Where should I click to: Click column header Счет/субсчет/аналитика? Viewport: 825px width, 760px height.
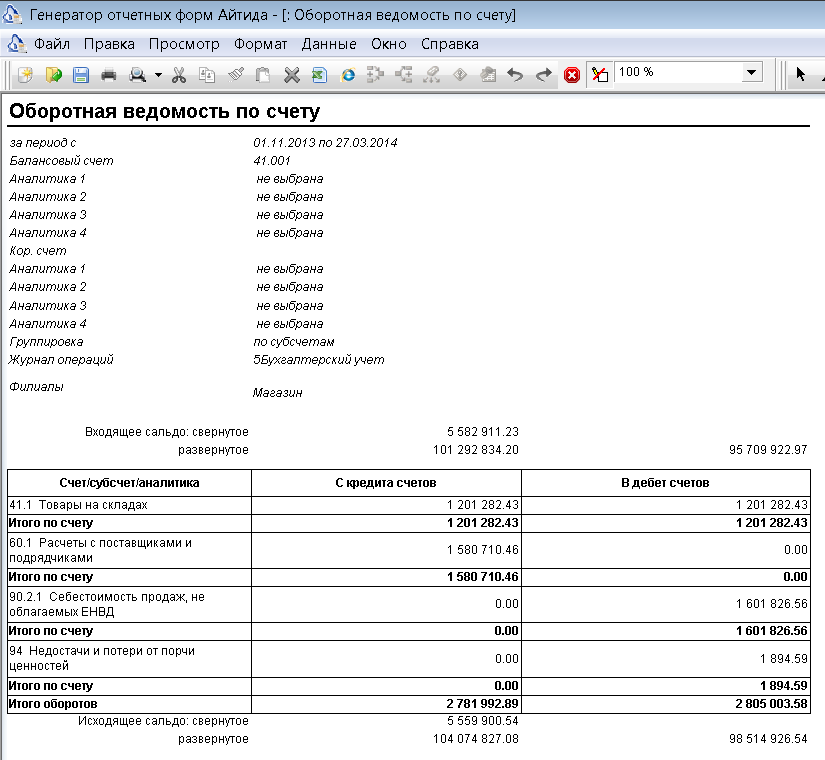pyautogui.click(x=129, y=483)
